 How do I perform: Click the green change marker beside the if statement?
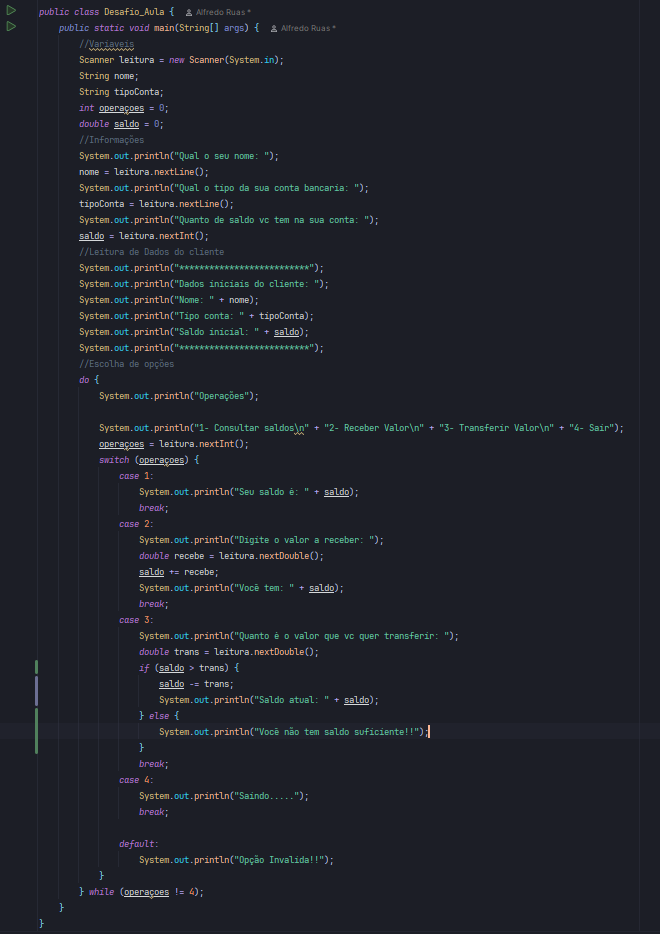pos(36,668)
